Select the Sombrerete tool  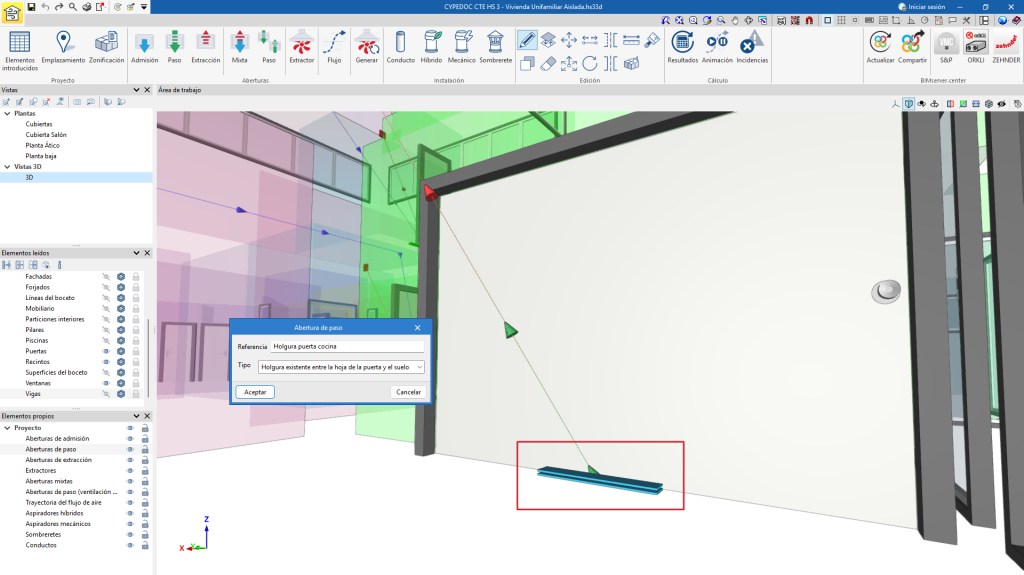496,47
